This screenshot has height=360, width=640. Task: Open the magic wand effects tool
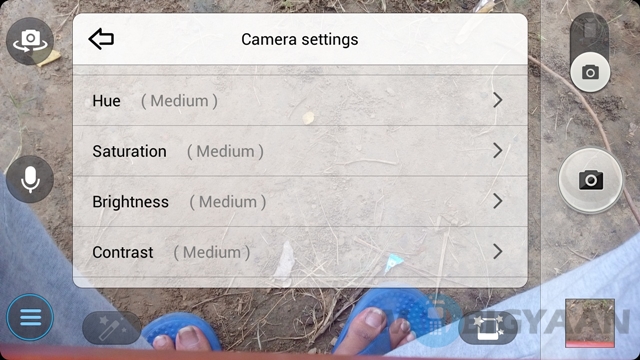coord(112,327)
